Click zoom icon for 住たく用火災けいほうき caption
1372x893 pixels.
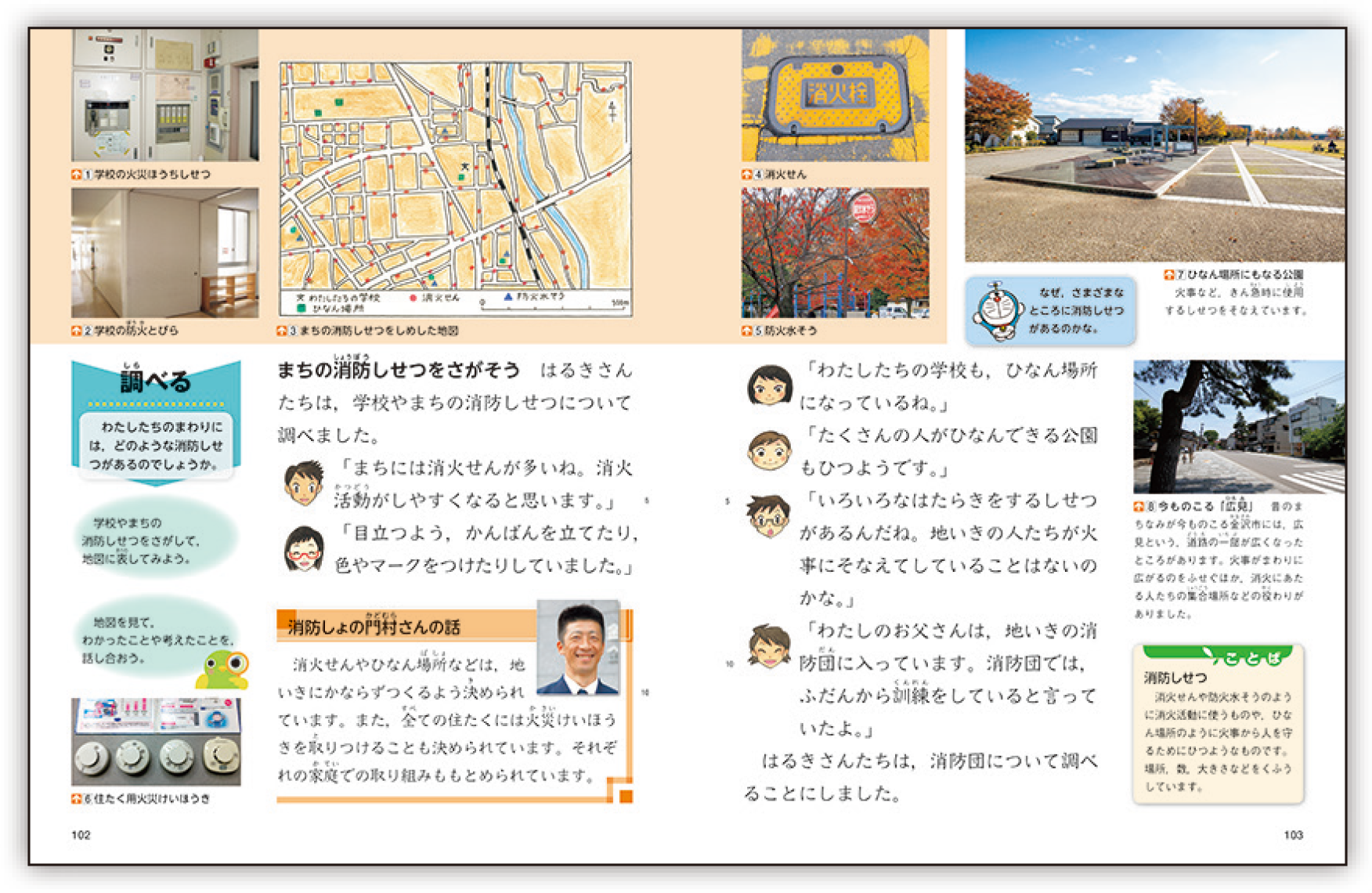[x=77, y=799]
